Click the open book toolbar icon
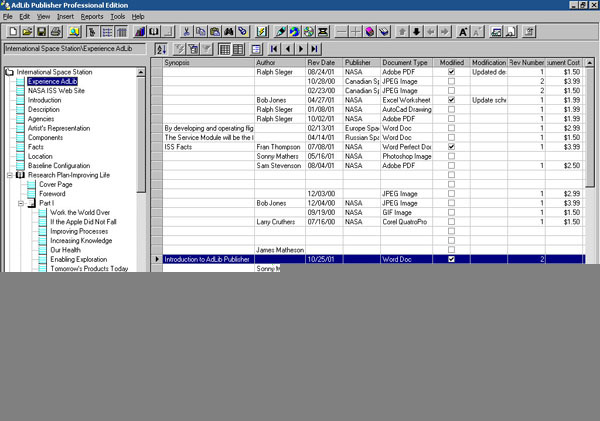600x421 pixels. coord(154,32)
